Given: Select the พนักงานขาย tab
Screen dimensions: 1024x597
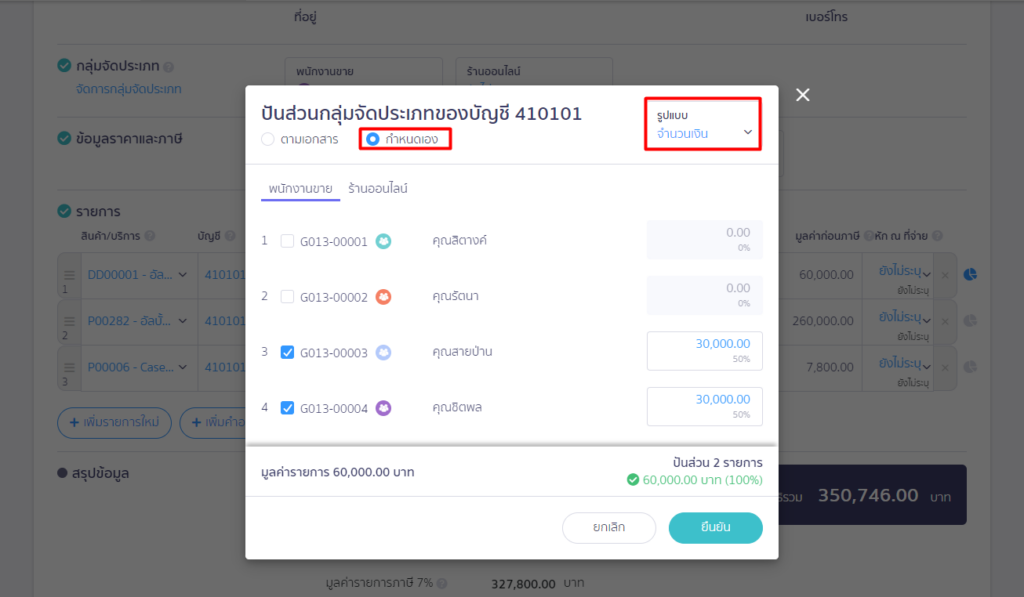Looking at the screenshot, I should point(301,188).
